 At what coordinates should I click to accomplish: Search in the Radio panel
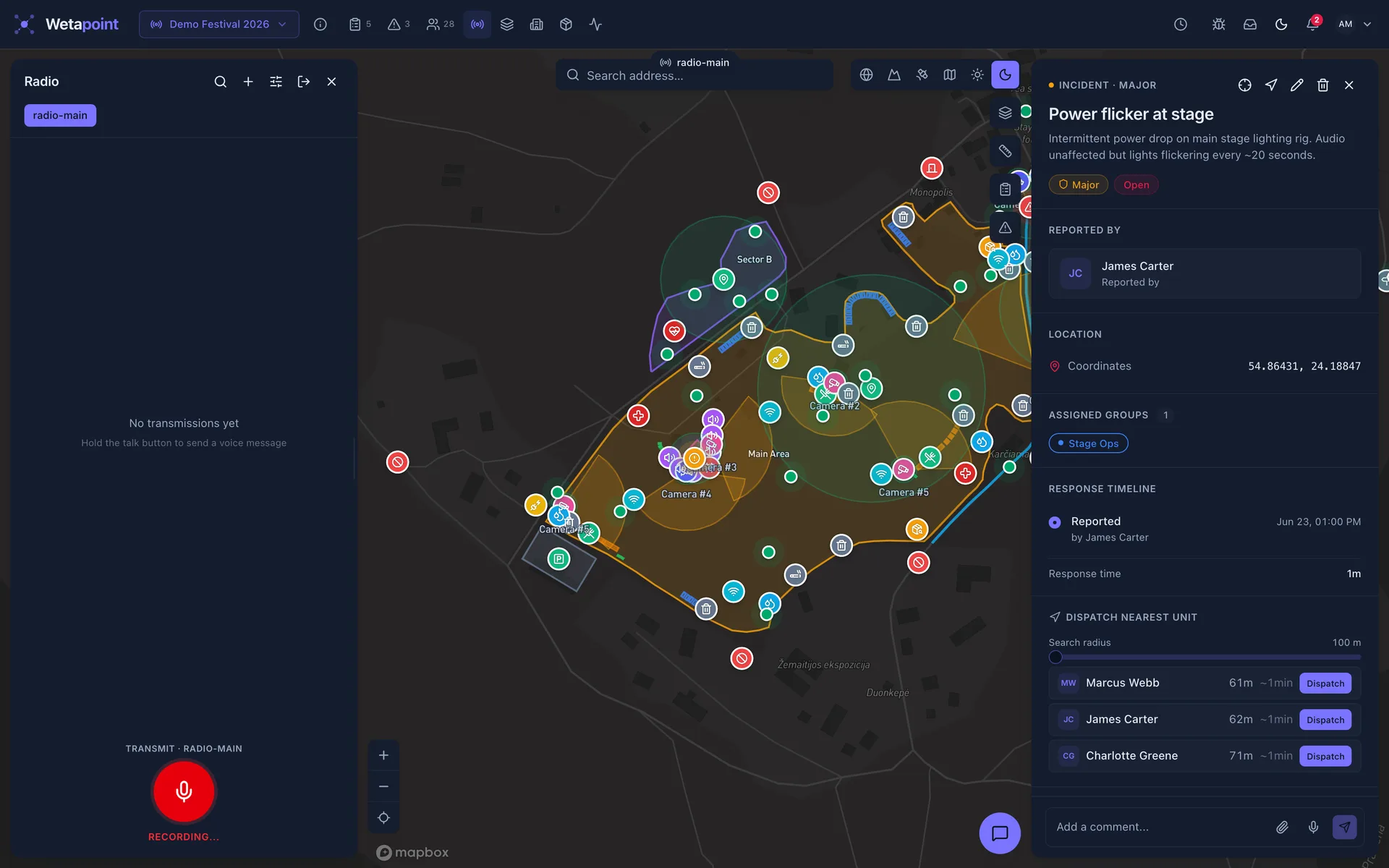(221, 82)
